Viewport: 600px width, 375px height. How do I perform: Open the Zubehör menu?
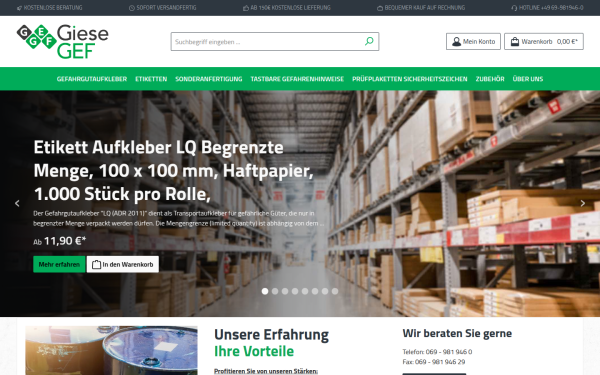pos(490,79)
